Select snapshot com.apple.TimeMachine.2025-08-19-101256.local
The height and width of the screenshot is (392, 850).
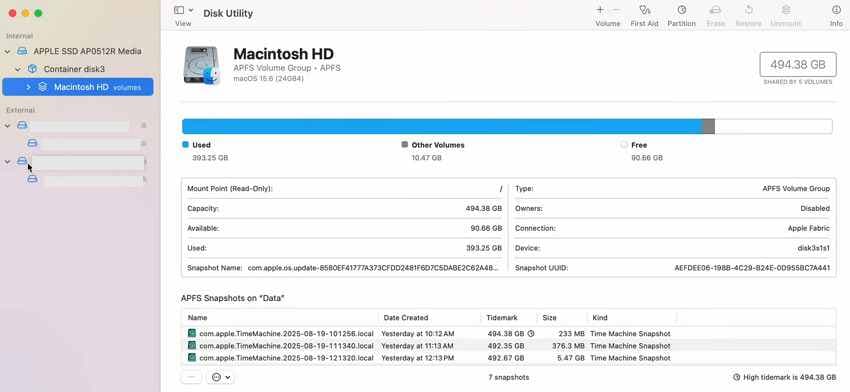pyautogui.click(x=286, y=333)
